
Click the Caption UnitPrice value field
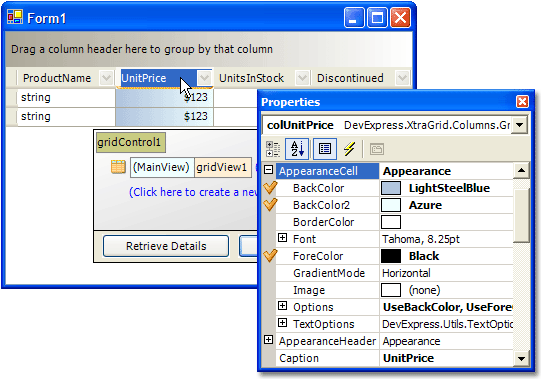pos(446,358)
